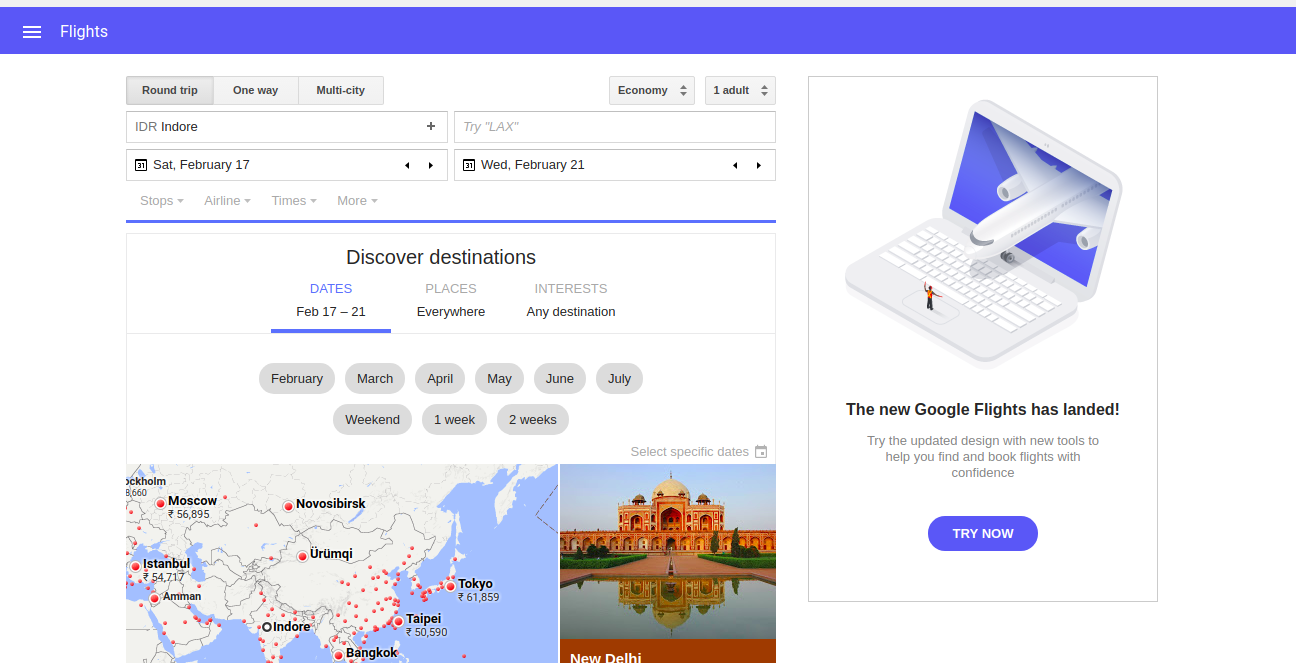1296x663 pixels.
Task: Open the New Delhi destination photo card
Action: 668,563
